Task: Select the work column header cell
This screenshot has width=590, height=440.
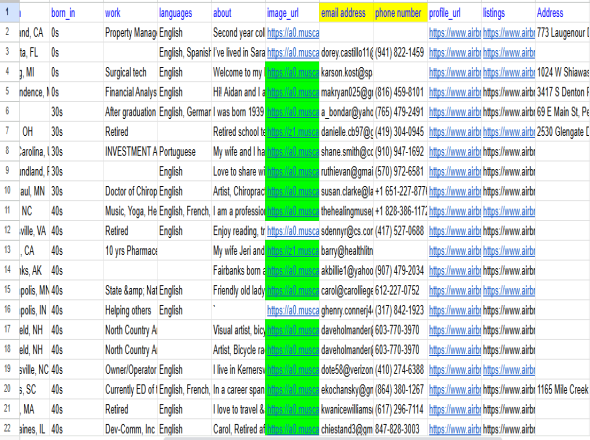Action: (131, 13)
